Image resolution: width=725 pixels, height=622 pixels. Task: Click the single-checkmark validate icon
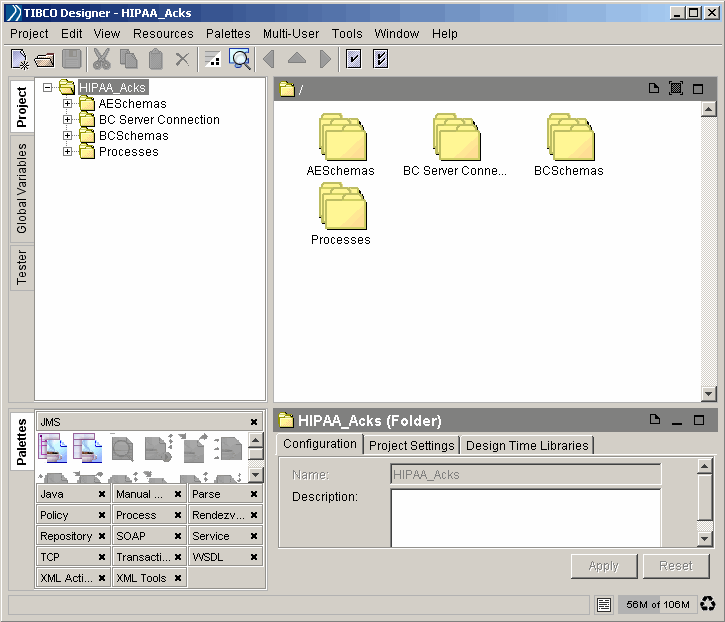coord(354,59)
